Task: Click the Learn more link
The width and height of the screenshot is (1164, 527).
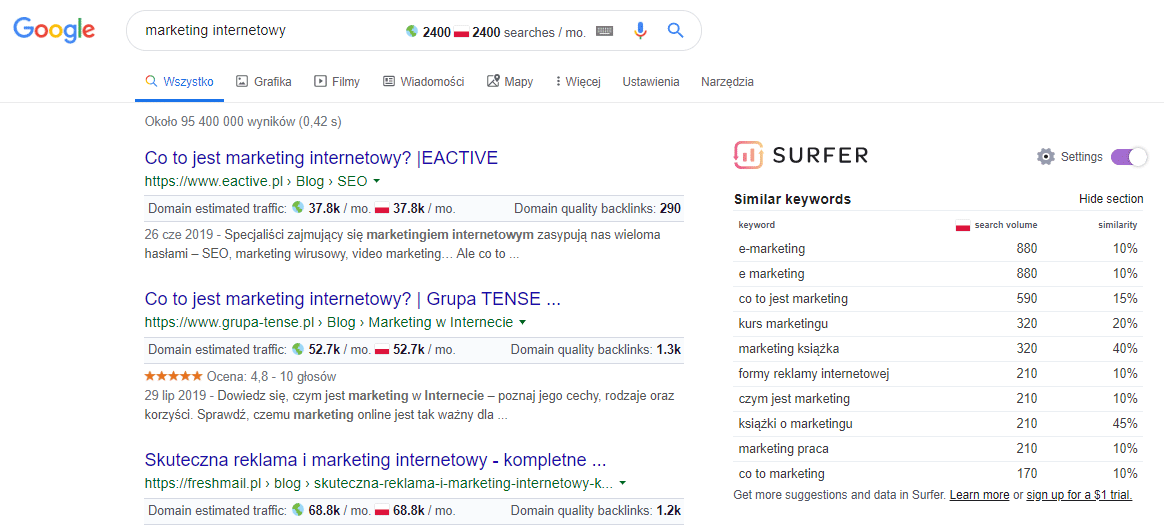Action: [x=979, y=495]
